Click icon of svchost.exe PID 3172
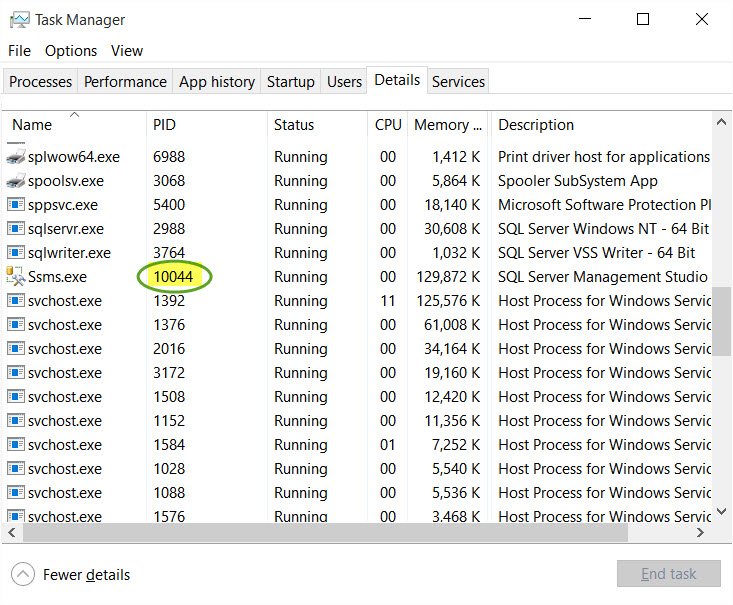This screenshot has height=605, width=733. pyautogui.click(x=15, y=372)
